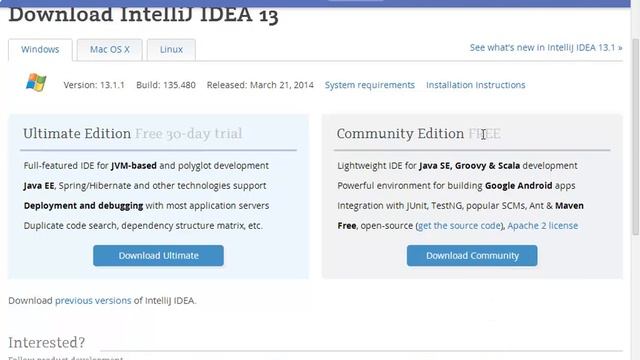Open See what's new in IntelliJ IDEA 13.1

(546, 48)
